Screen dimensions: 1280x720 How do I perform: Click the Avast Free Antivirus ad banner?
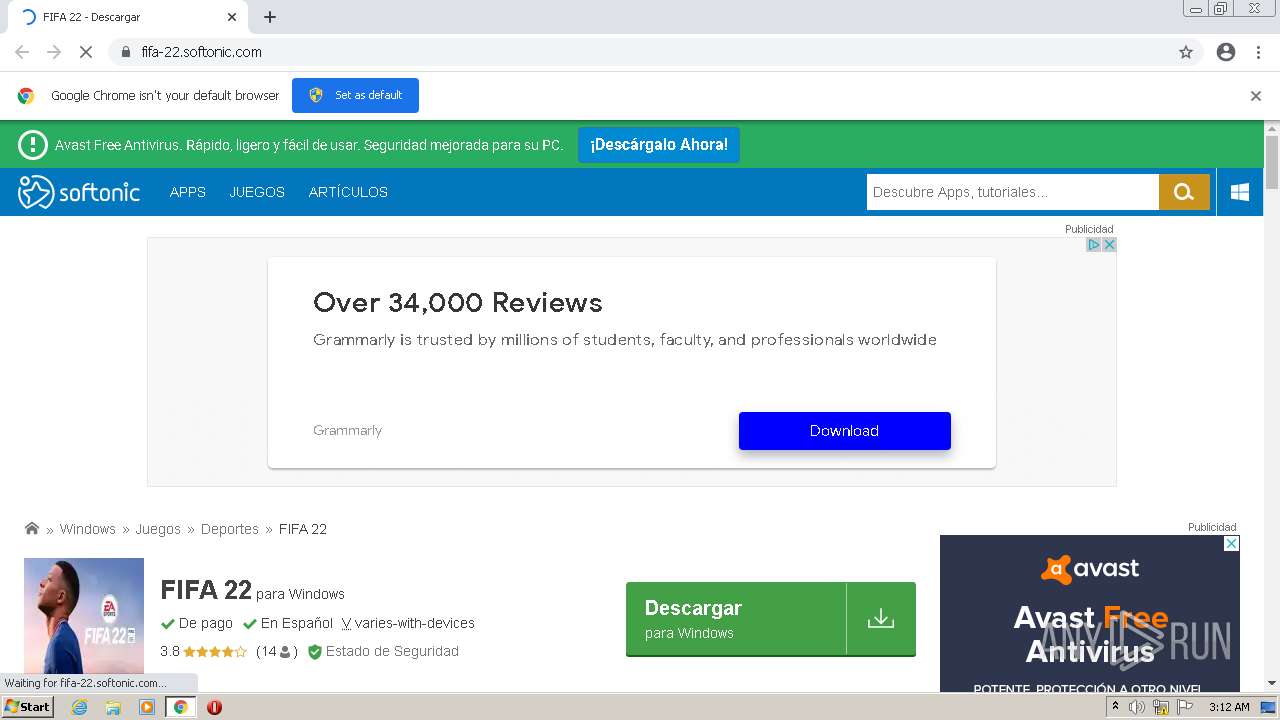coord(1090,614)
